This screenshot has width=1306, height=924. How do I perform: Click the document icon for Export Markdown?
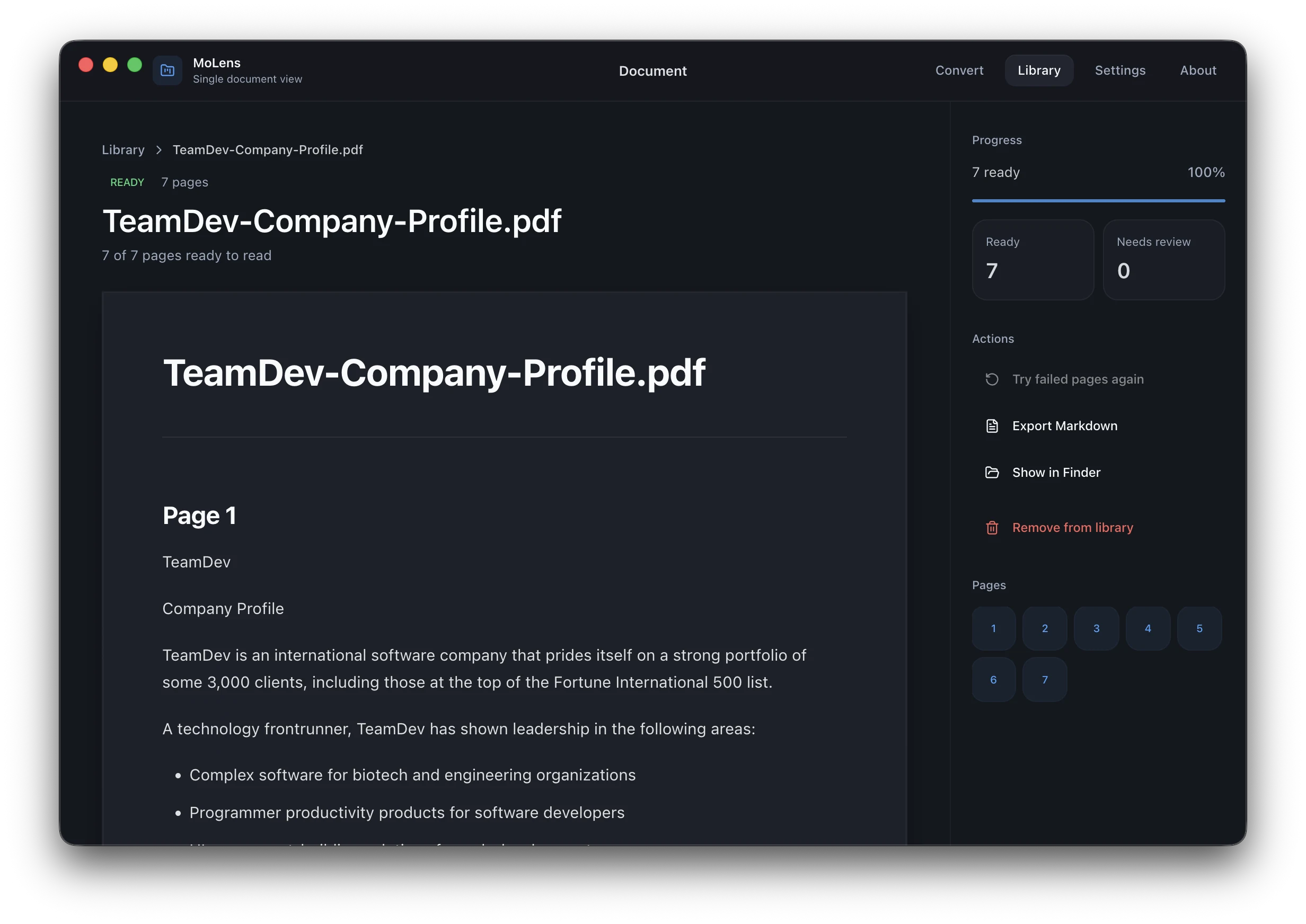(991, 426)
